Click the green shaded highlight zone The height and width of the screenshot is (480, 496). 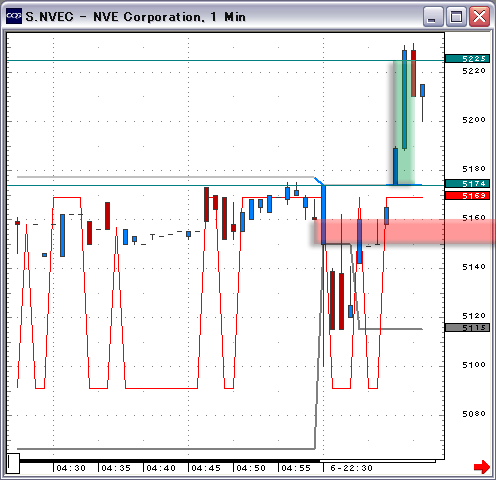coord(403,122)
